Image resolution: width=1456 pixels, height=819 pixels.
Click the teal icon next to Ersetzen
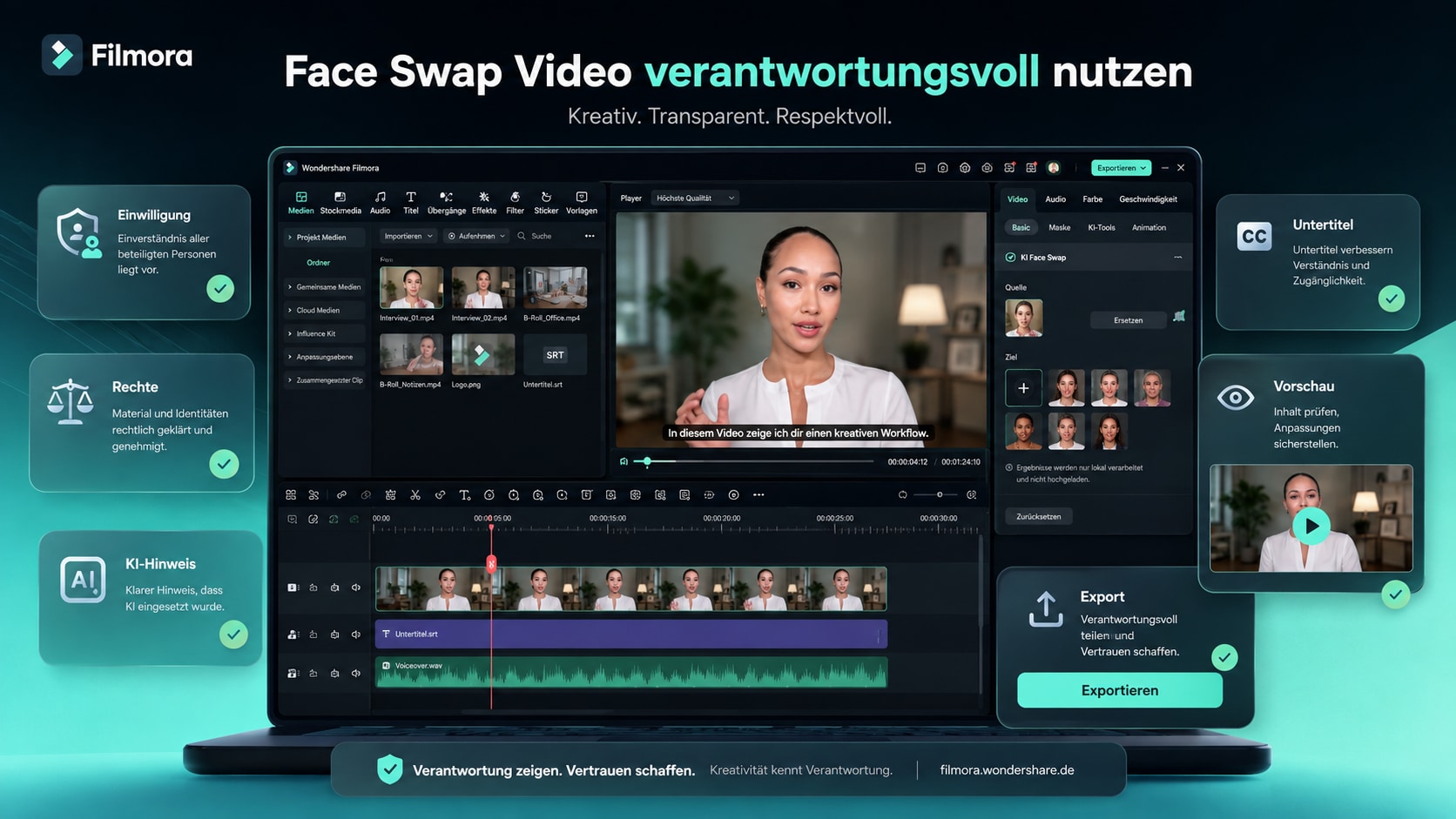click(x=1179, y=316)
